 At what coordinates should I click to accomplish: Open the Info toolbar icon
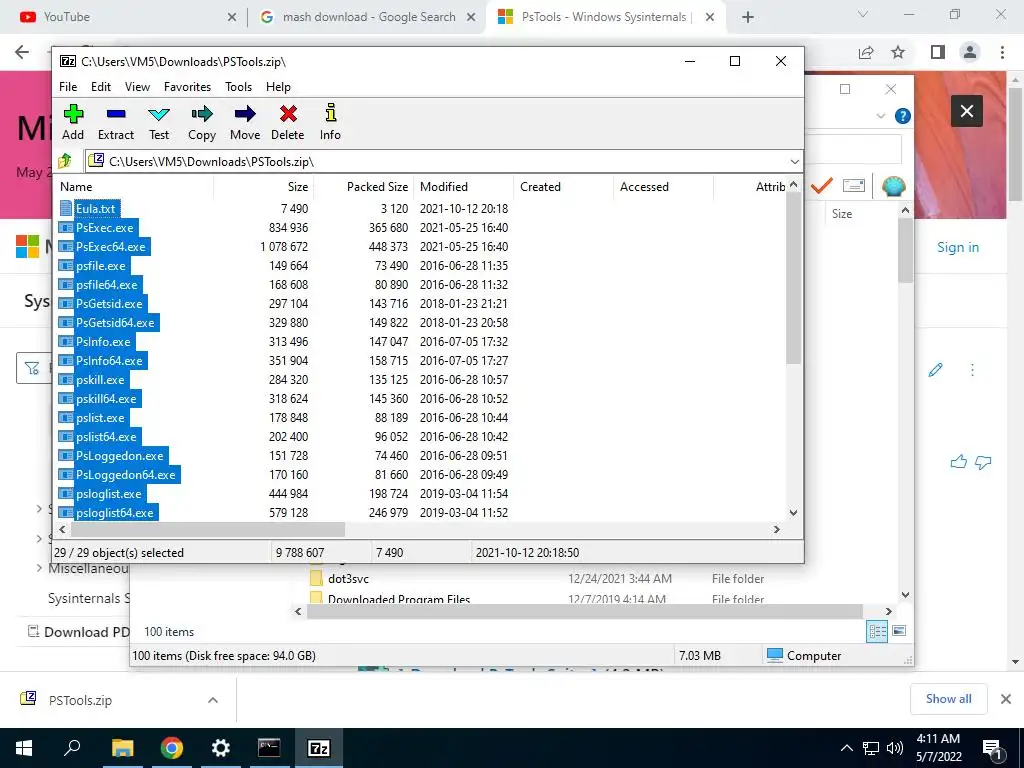tap(330, 121)
